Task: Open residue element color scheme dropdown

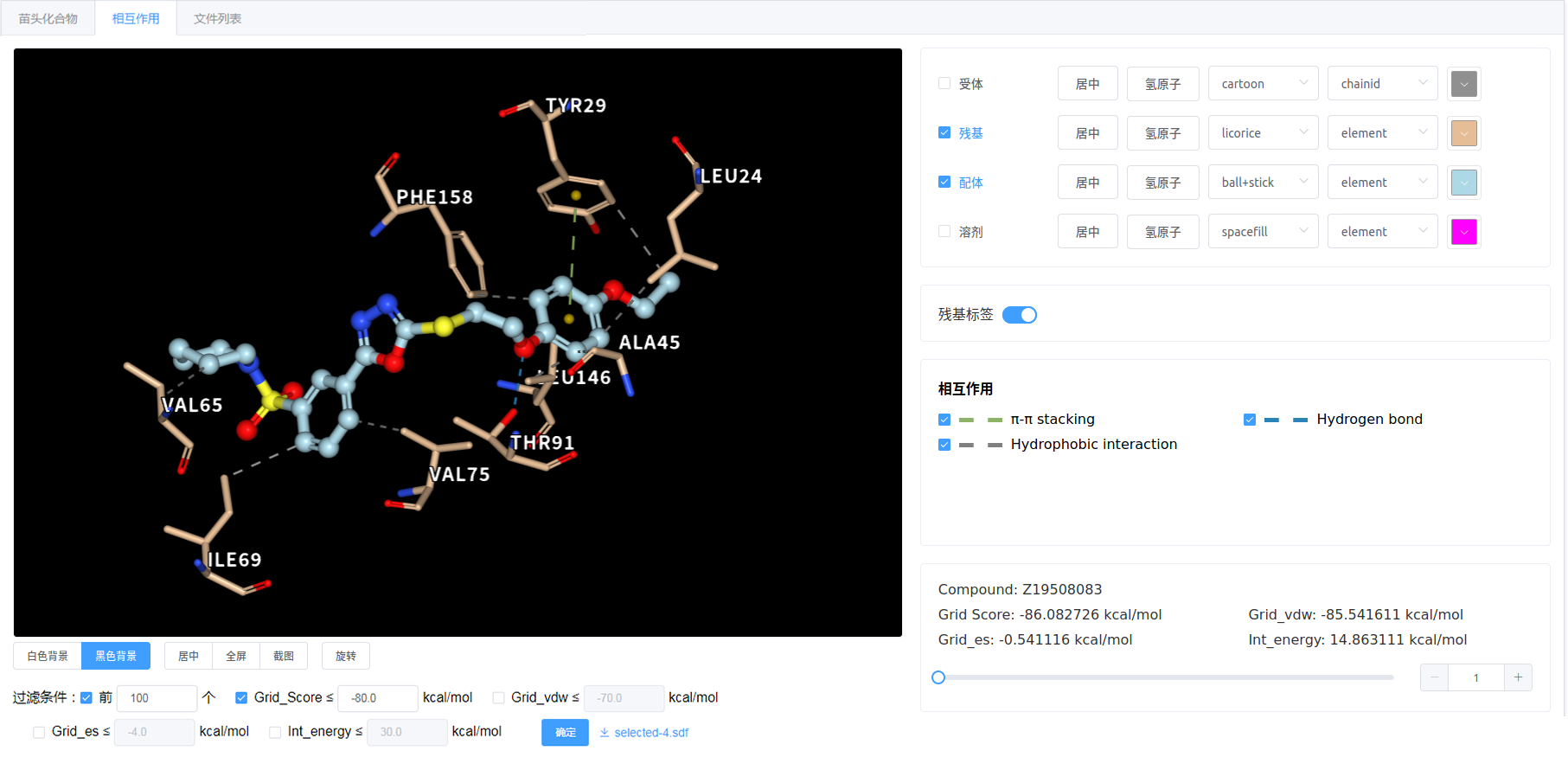Action: point(1382,133)
